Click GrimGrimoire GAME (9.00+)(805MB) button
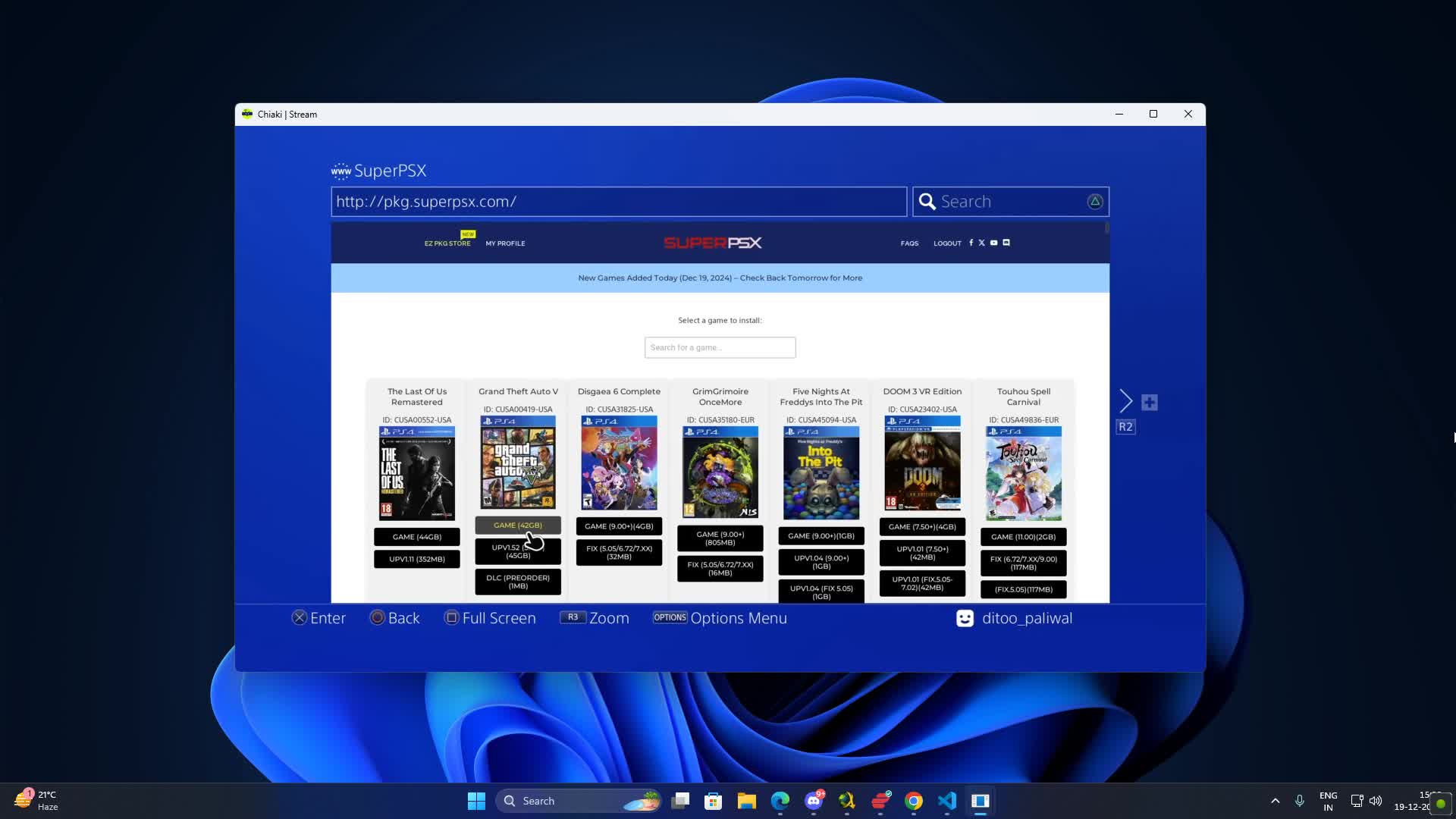 720,538
